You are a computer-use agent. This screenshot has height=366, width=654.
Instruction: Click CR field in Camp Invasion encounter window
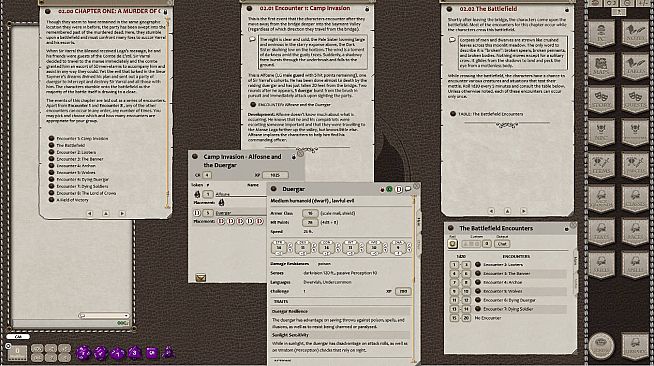206,175
